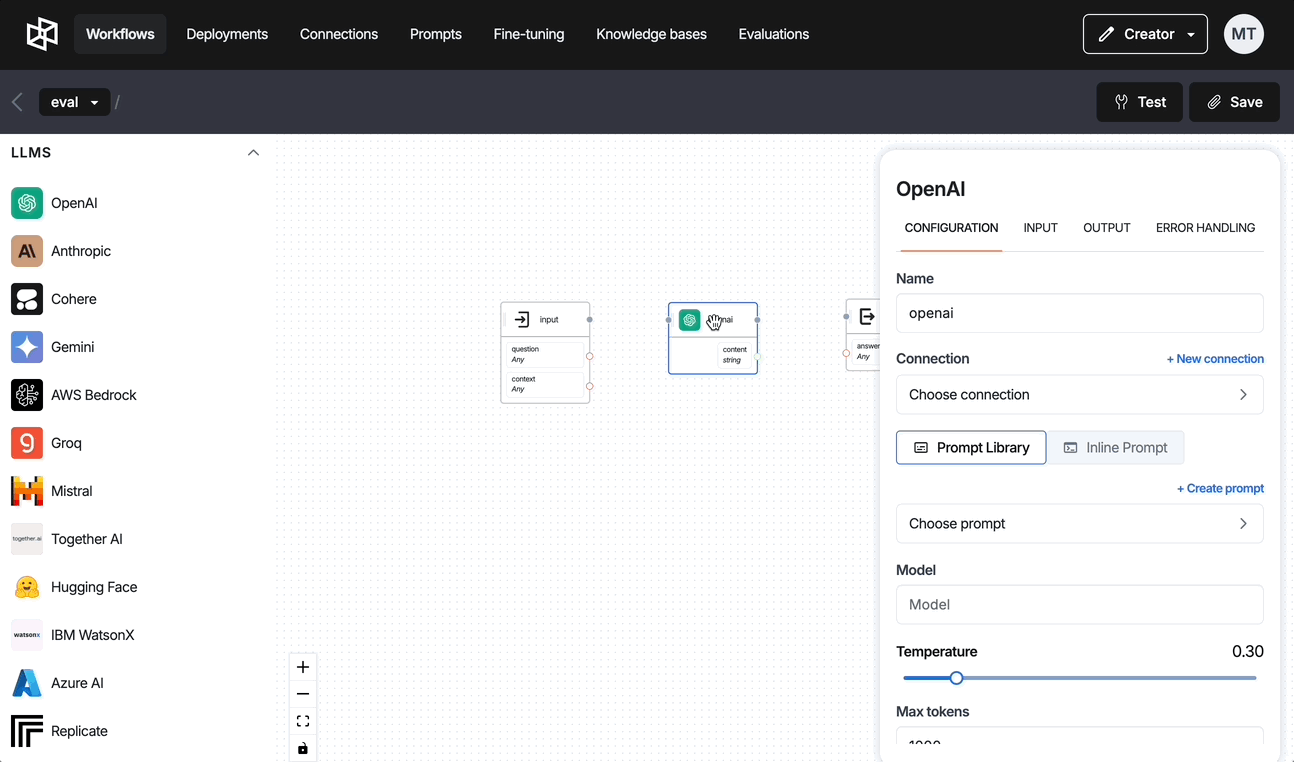The height and width of the screenshot is (762, 1294).
Task: Click the New connection link
Action: (1215, 359)
